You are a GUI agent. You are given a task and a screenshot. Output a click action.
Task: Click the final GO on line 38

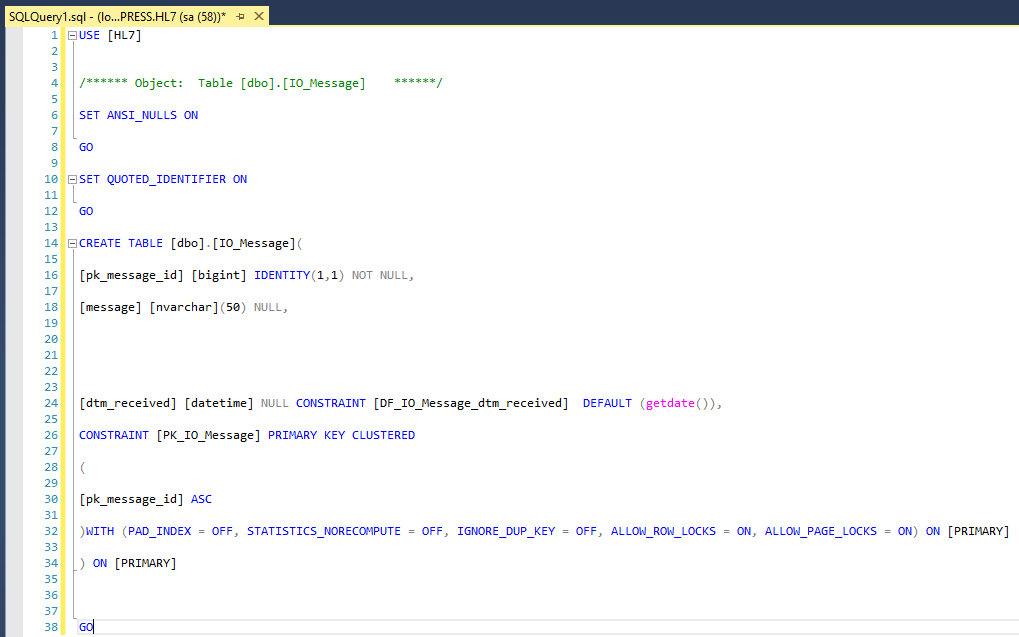coord(86,627)
